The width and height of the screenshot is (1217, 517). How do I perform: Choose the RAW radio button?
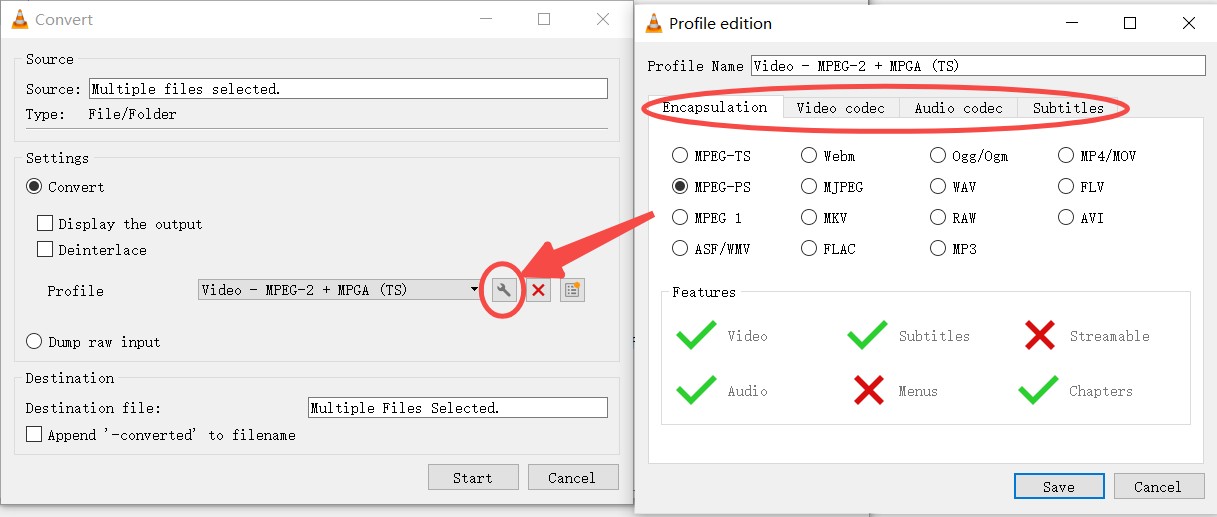point(938,218)
